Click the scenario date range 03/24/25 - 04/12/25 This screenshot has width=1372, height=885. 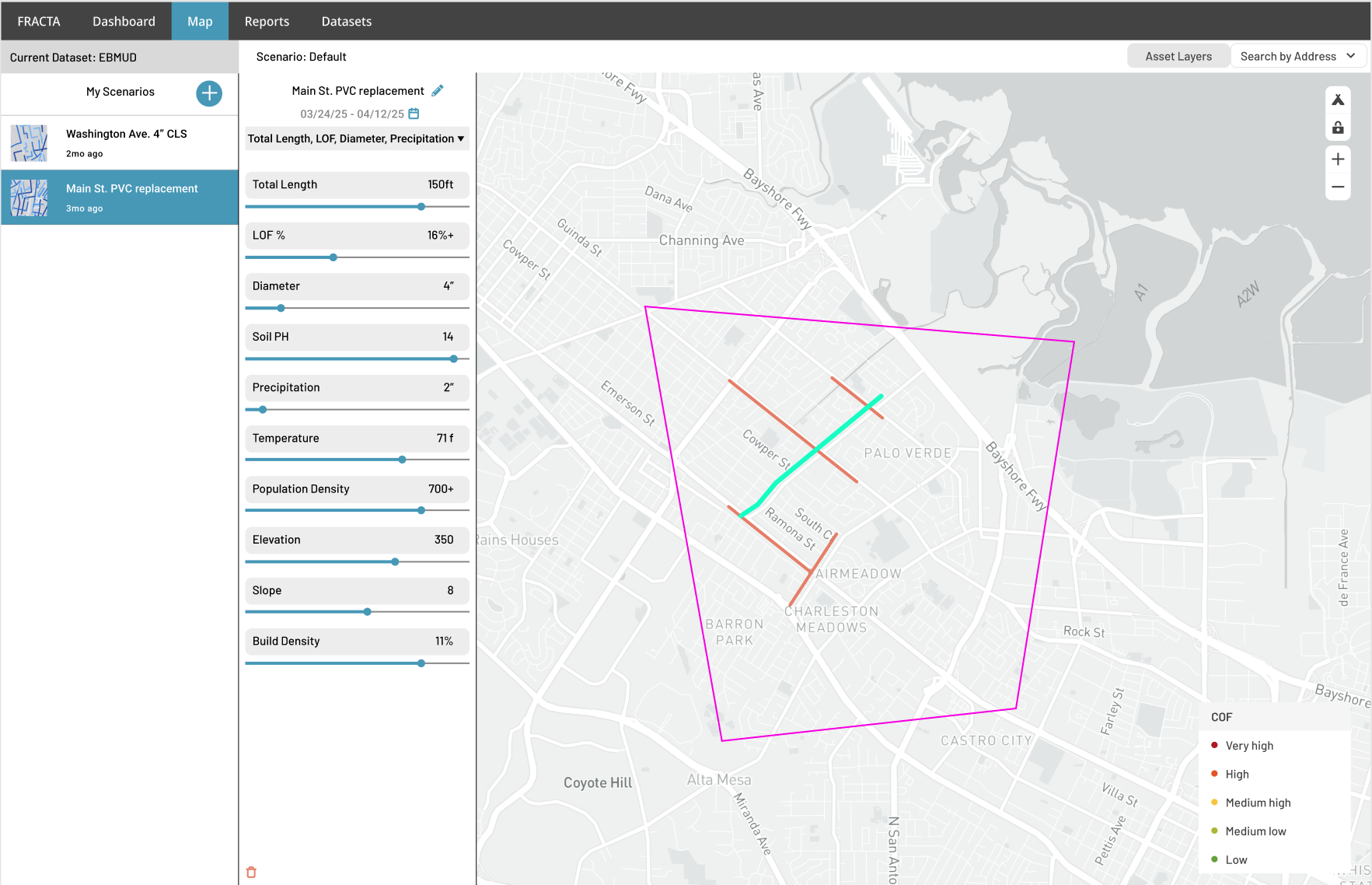pos(352,114)
